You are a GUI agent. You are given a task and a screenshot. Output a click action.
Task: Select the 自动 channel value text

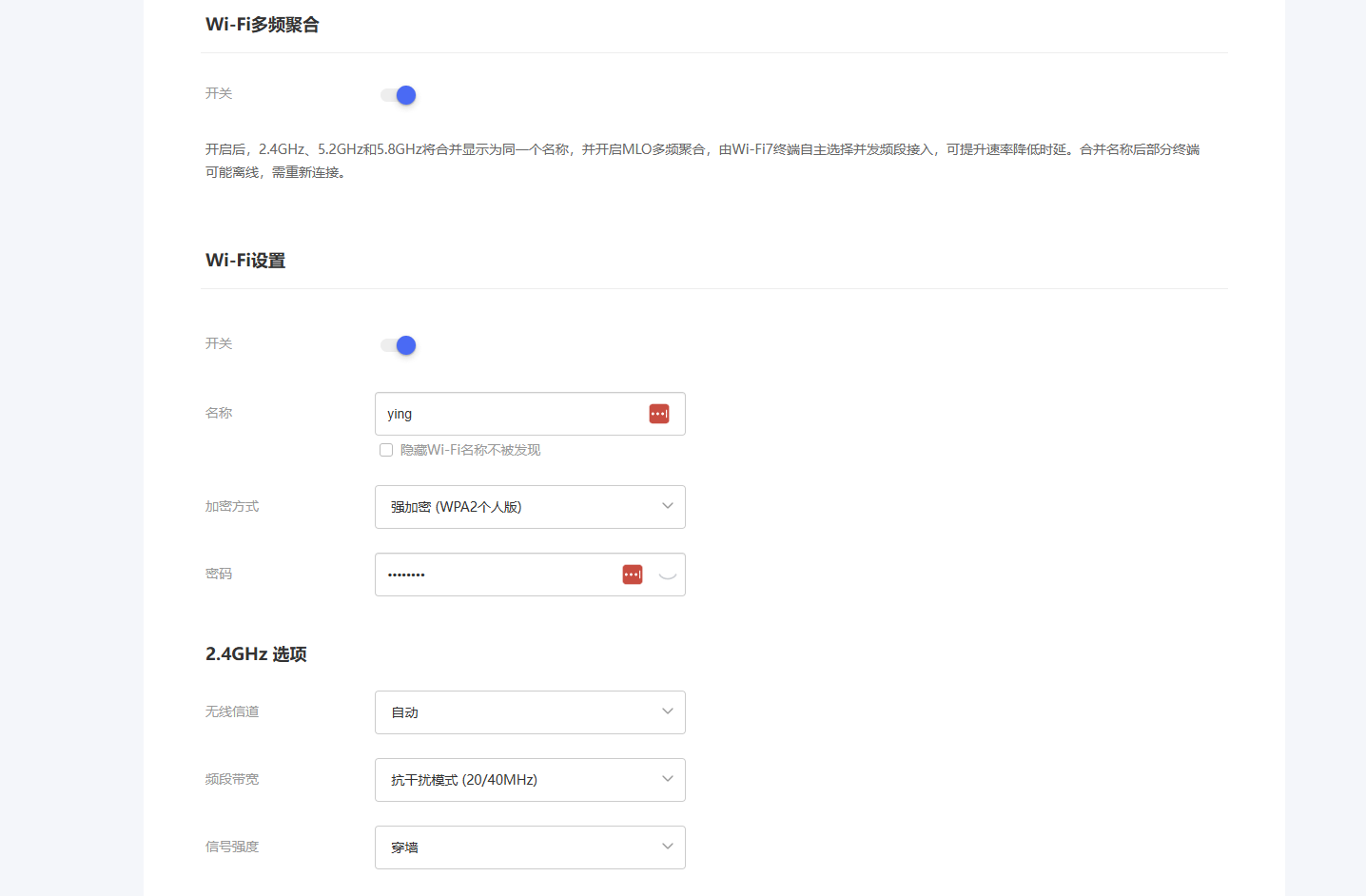point(405,711)
